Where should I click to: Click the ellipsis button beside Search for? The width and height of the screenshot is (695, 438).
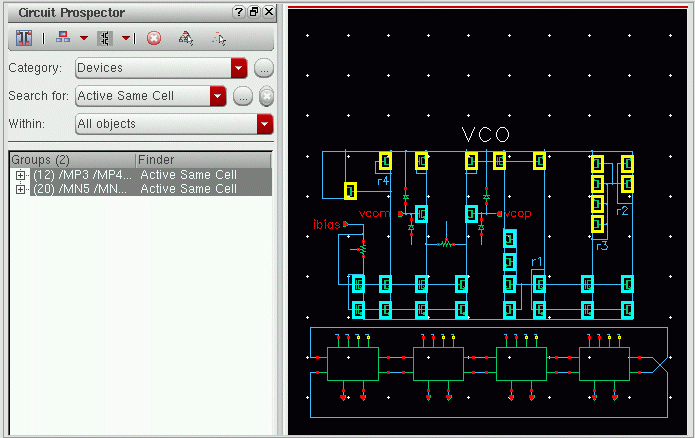(x=243, y=96)
